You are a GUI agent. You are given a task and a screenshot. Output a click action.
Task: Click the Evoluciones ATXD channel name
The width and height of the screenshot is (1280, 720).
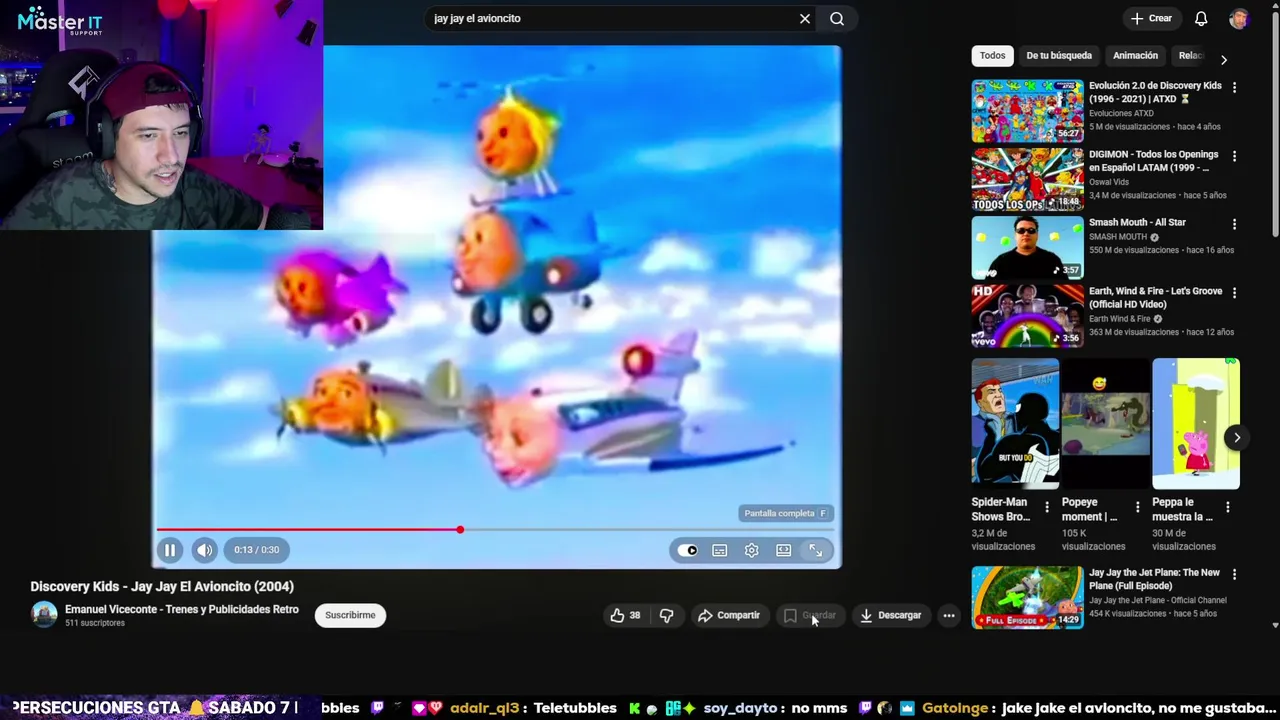click(x=1121, y=113)
